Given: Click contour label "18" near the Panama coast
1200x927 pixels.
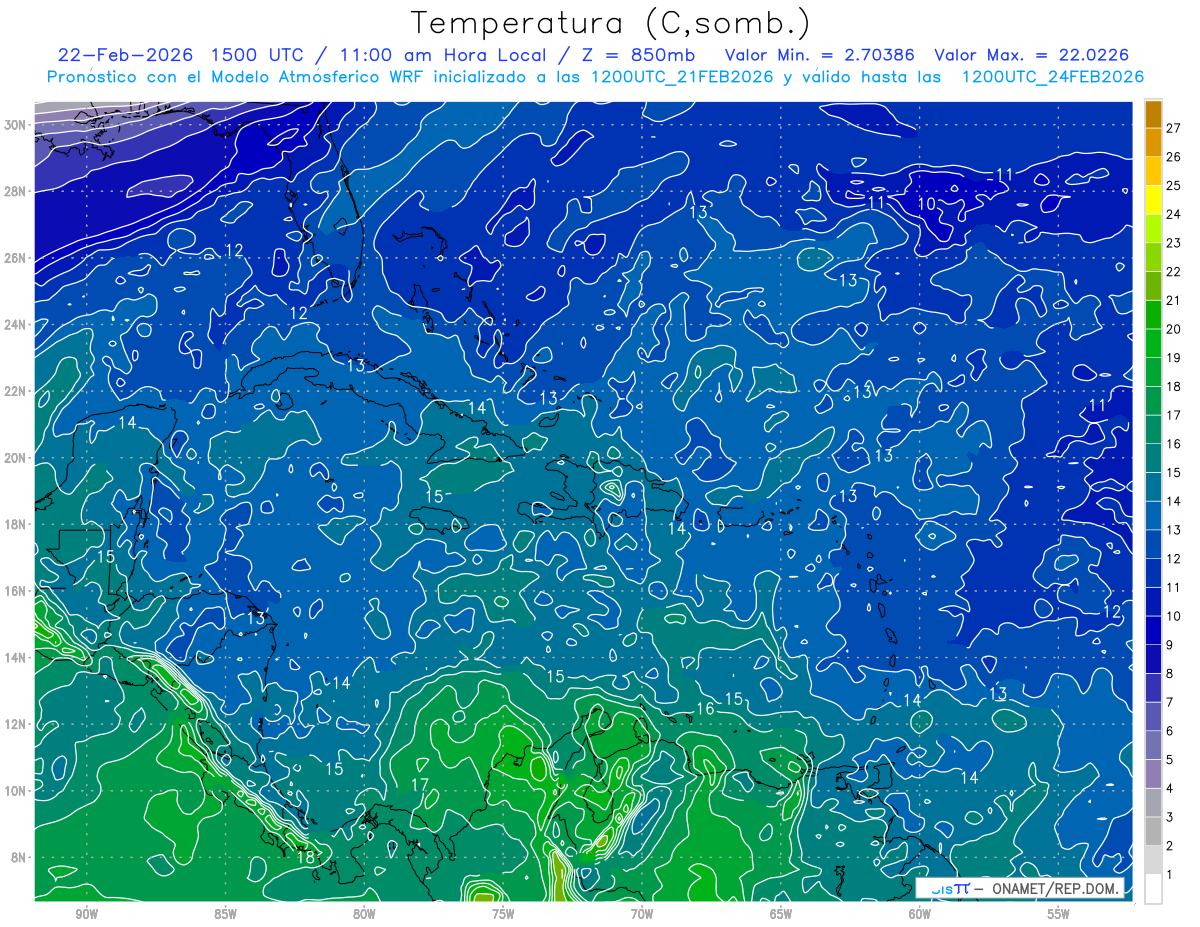Looking at the screenshot, I should tap(307, 857).
